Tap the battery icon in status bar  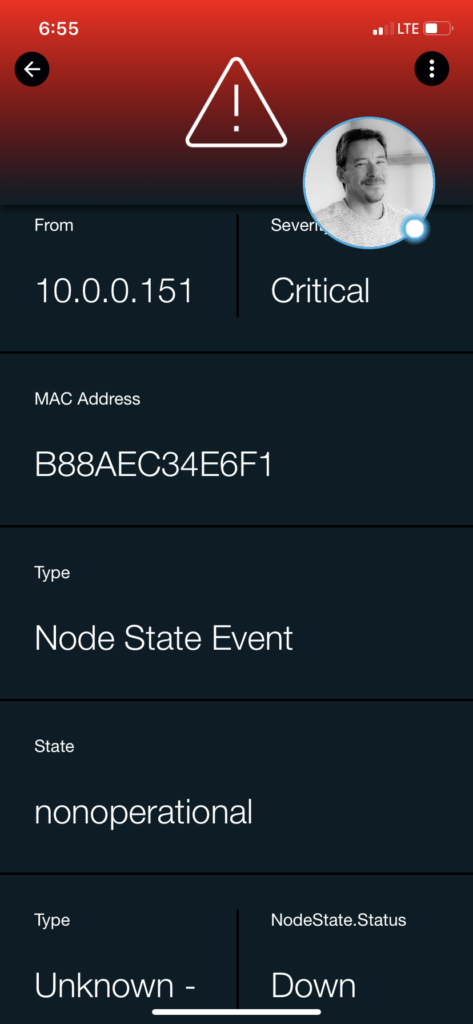(x=438, y=29)
